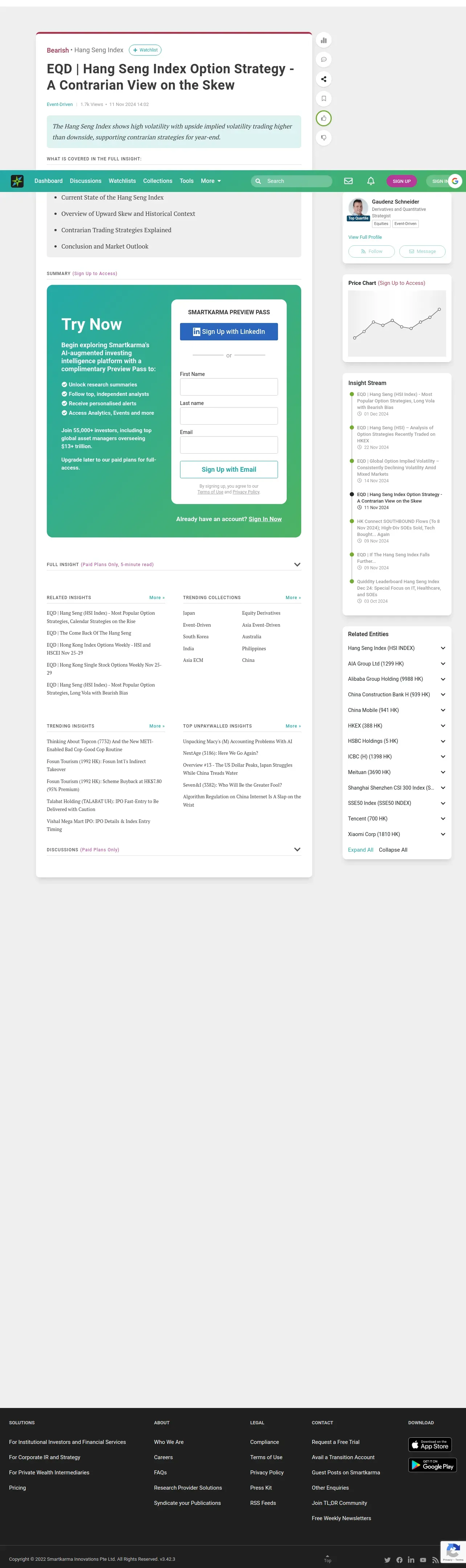This screenshot has width=466, height=1568.
Task: Open Twitter icon in footer
Action: (387, 1560)
